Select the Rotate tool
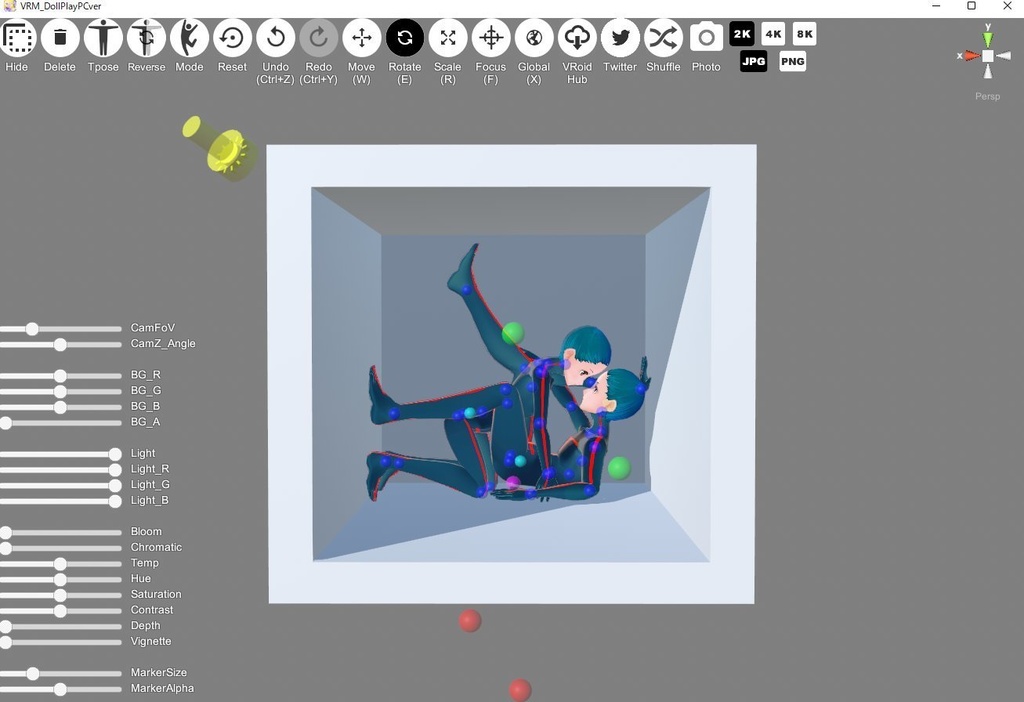Screen dimensions: 1024x702 (405, 38)
